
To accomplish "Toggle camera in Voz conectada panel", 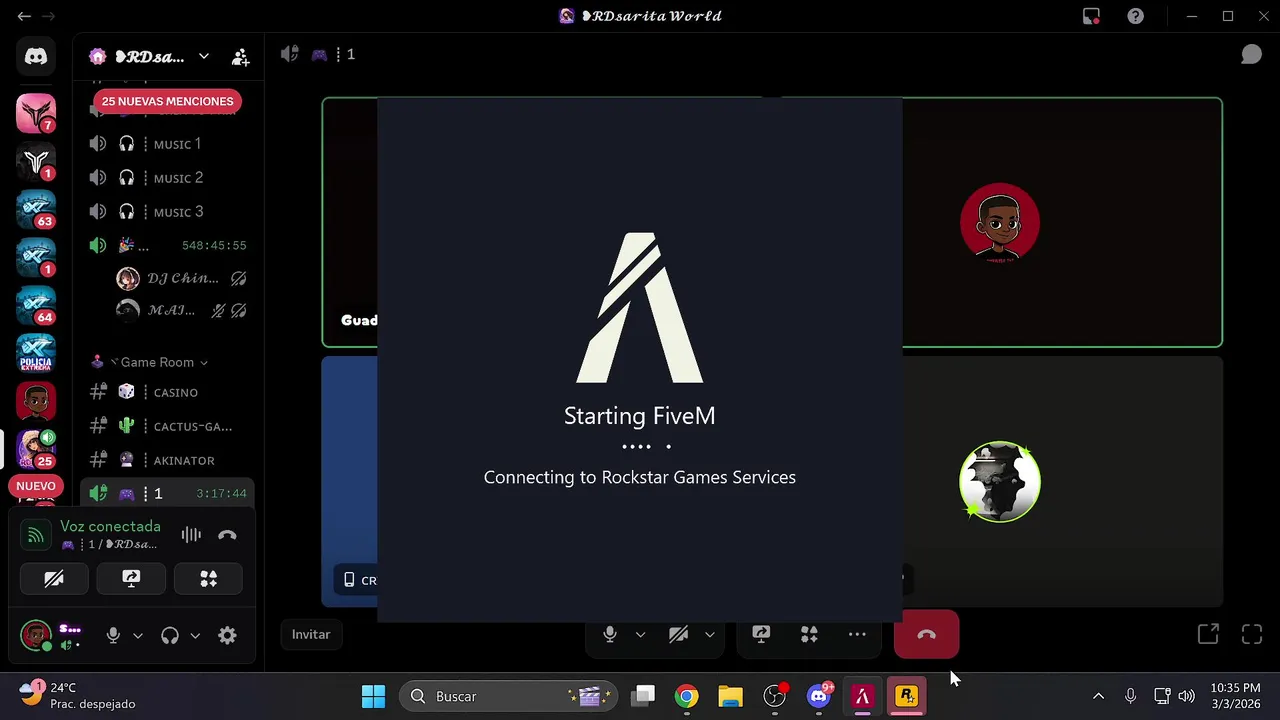I will 54,579.
